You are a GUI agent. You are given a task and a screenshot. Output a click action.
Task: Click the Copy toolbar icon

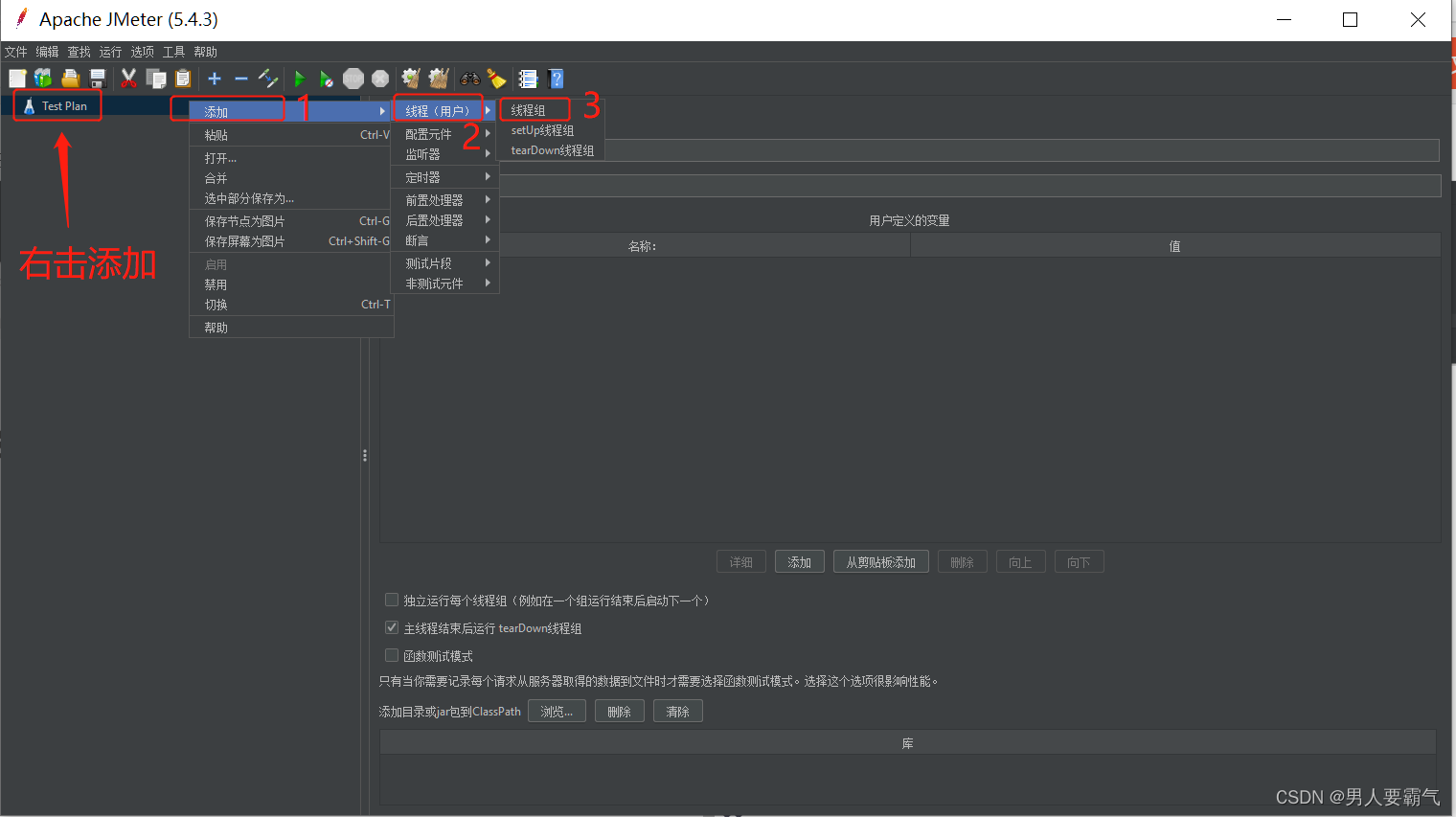pyautogui.click(x=155, y=79)
